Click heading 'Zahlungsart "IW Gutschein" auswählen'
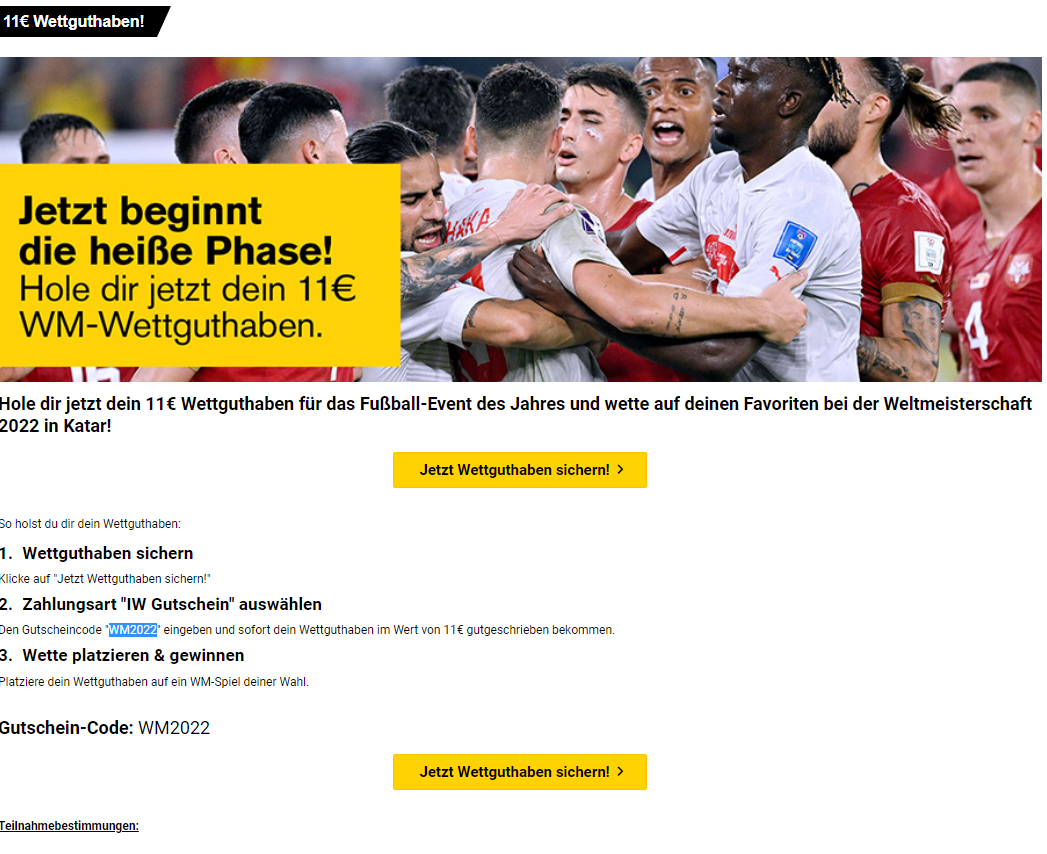 coord(172,604)
